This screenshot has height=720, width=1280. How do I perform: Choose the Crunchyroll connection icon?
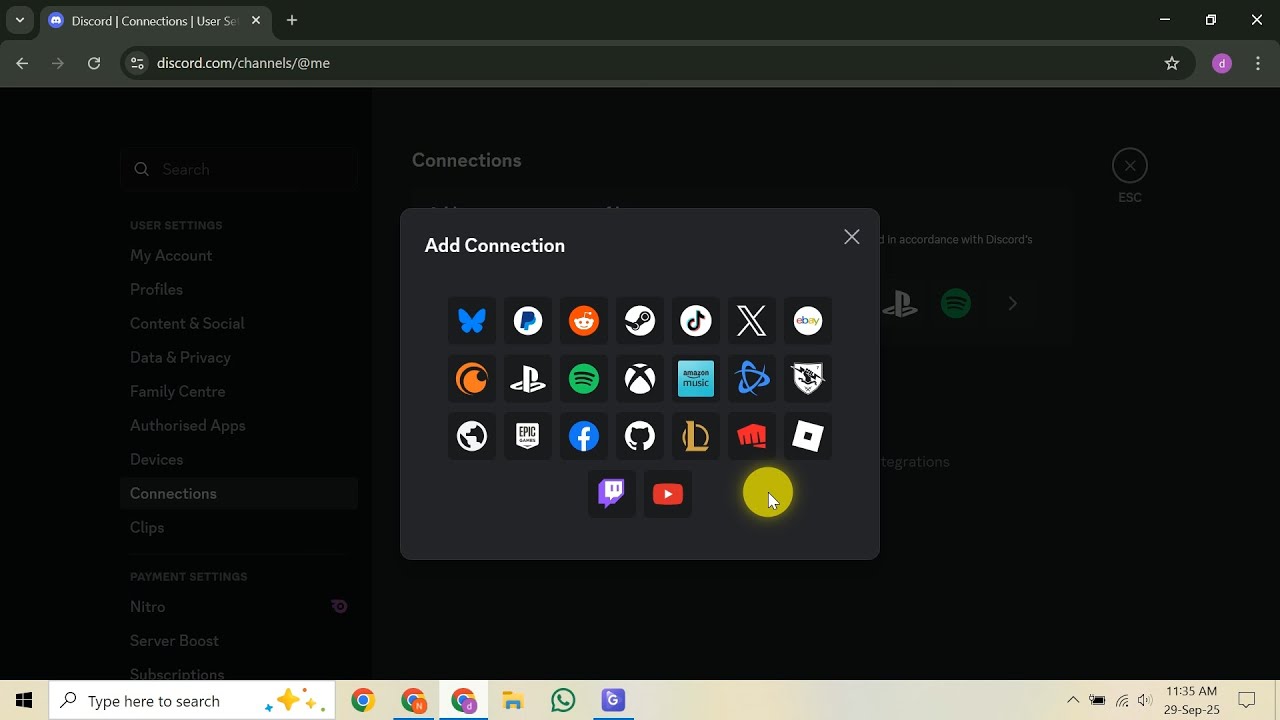click(472, 379)
